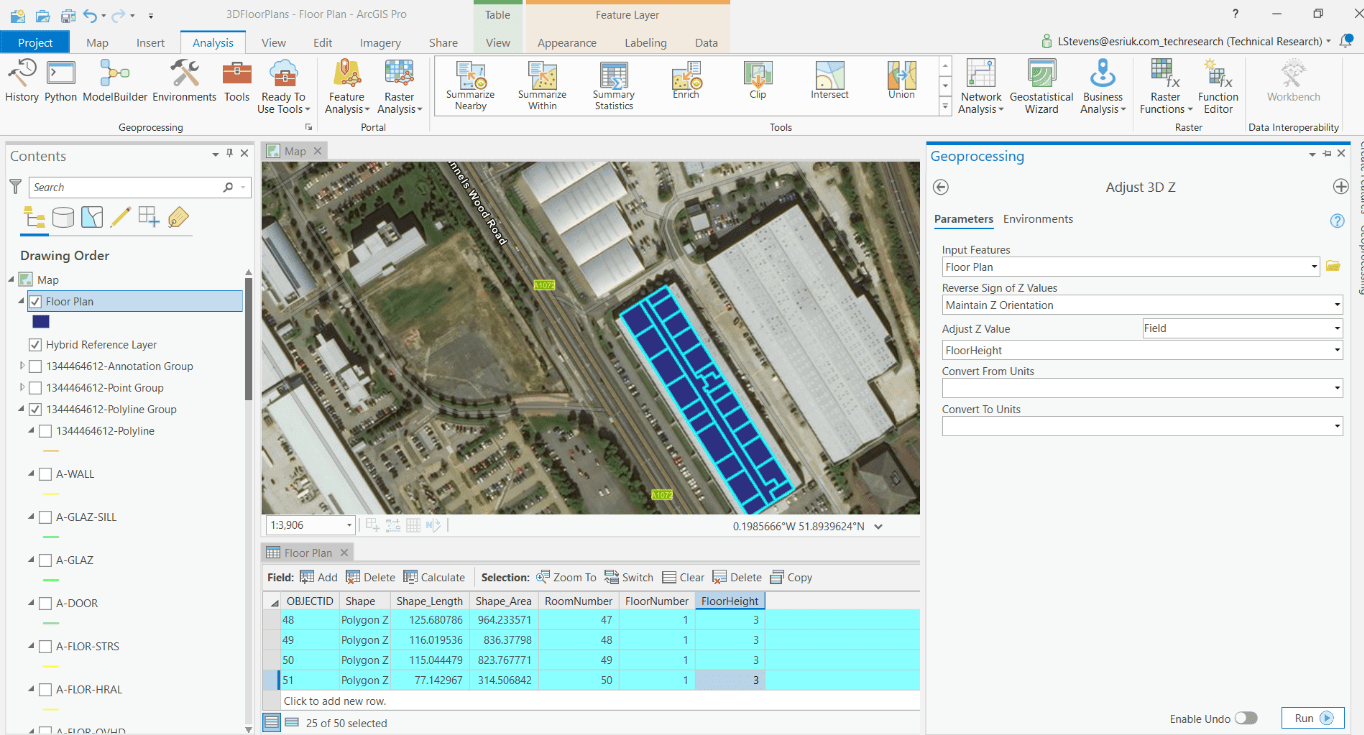Open the Environments tab in Geoprocessing pane
1364x735 pixels.
coord(1039,219)
